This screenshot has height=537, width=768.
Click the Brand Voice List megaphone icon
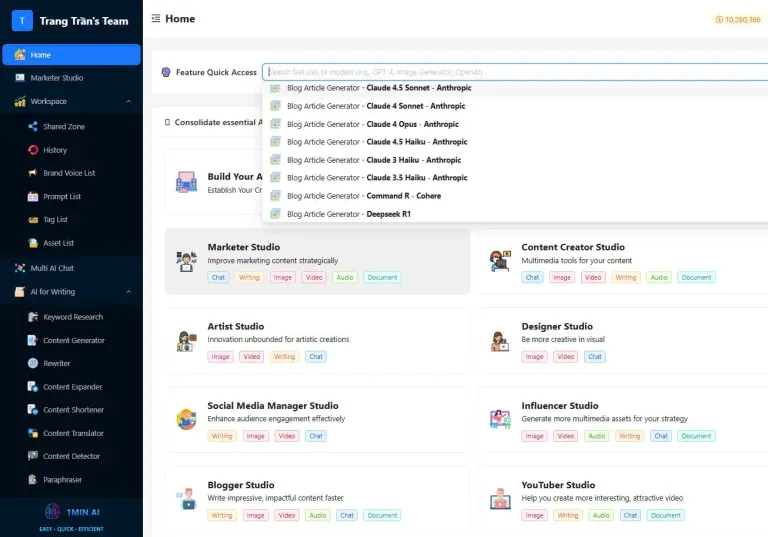[x=33, y=173]
